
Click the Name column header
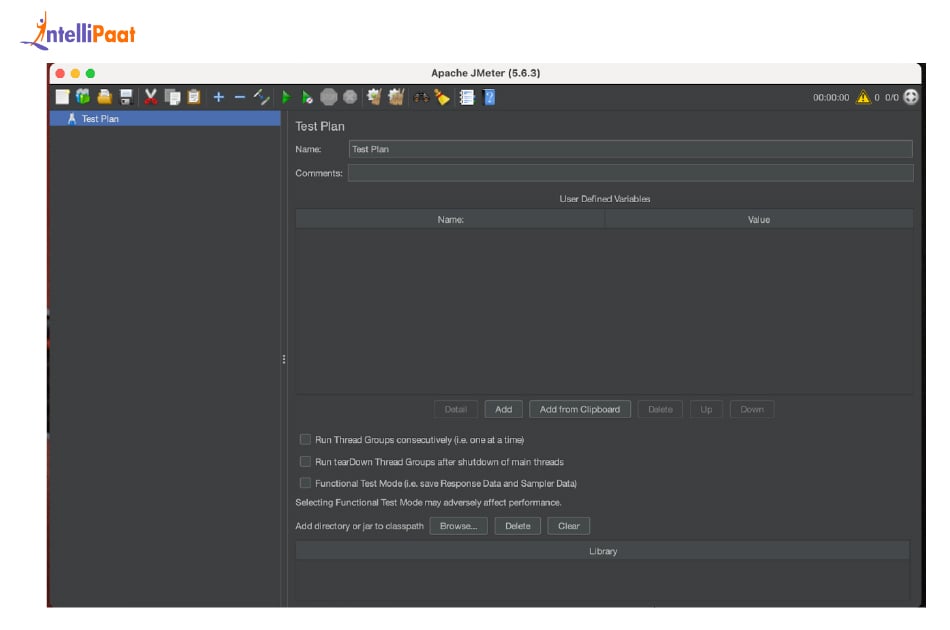click(x=450, y=219)
